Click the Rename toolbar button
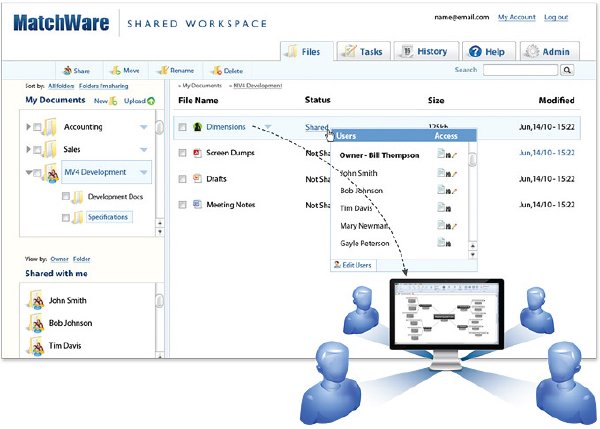This screenshot has width=600, height=429. tap(177, 70)
